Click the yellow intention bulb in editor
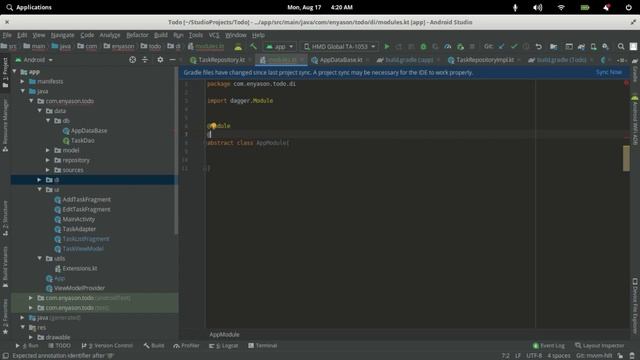Viewport: 640px width, 360px height. 213,126
